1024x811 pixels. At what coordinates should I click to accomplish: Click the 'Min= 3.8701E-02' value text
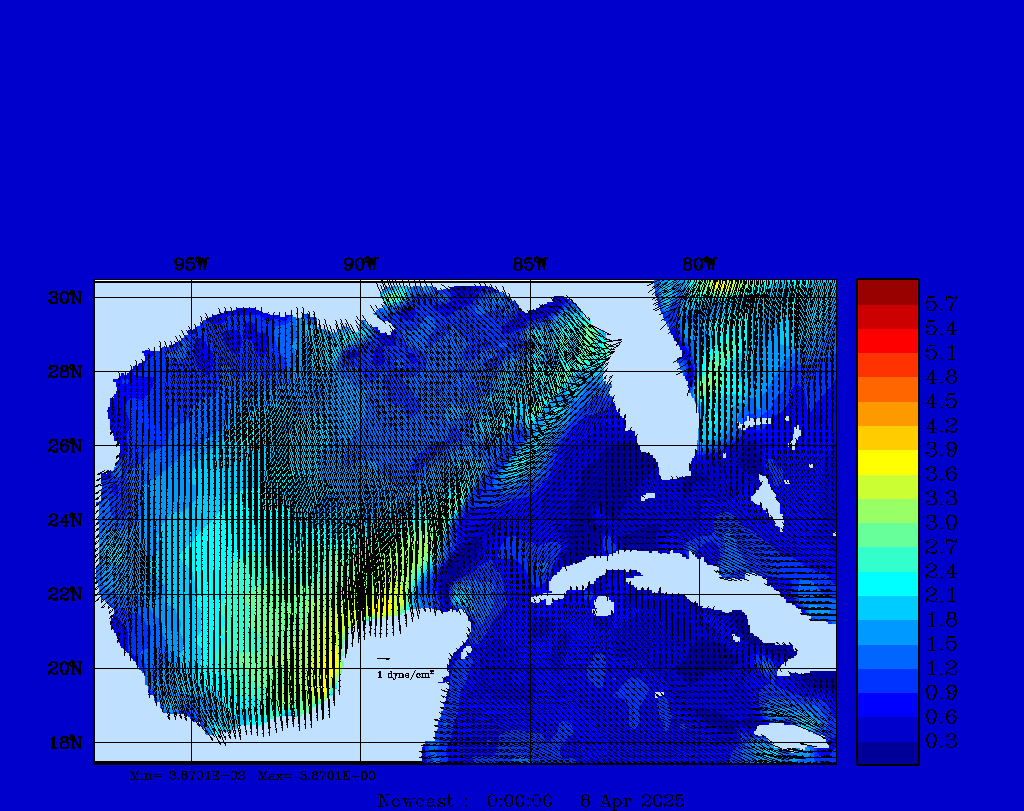[188, 776]
